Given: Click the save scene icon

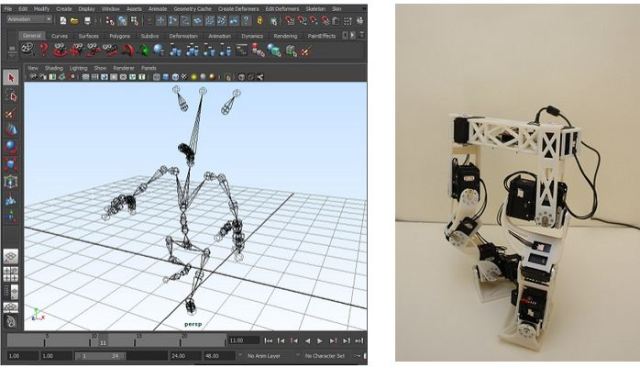Looking at the screenshot, I should 87,21.
